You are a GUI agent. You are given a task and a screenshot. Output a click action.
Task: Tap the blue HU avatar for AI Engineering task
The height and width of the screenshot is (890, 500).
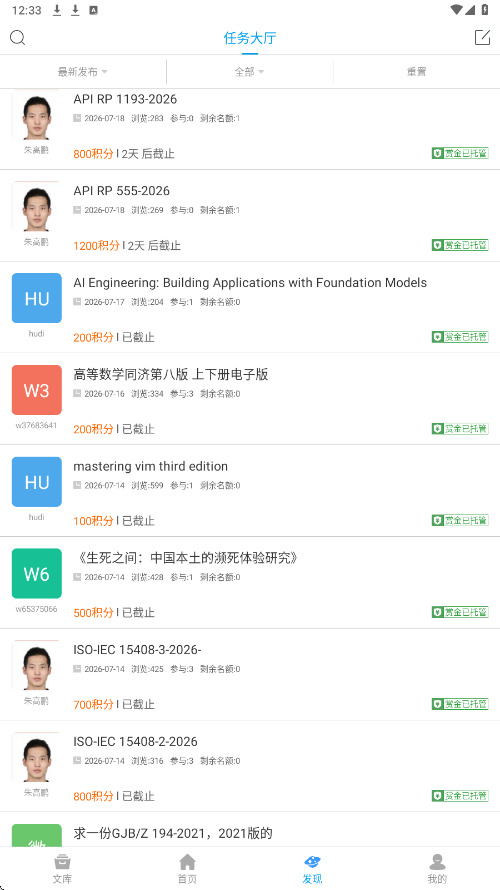pos(37,298)
